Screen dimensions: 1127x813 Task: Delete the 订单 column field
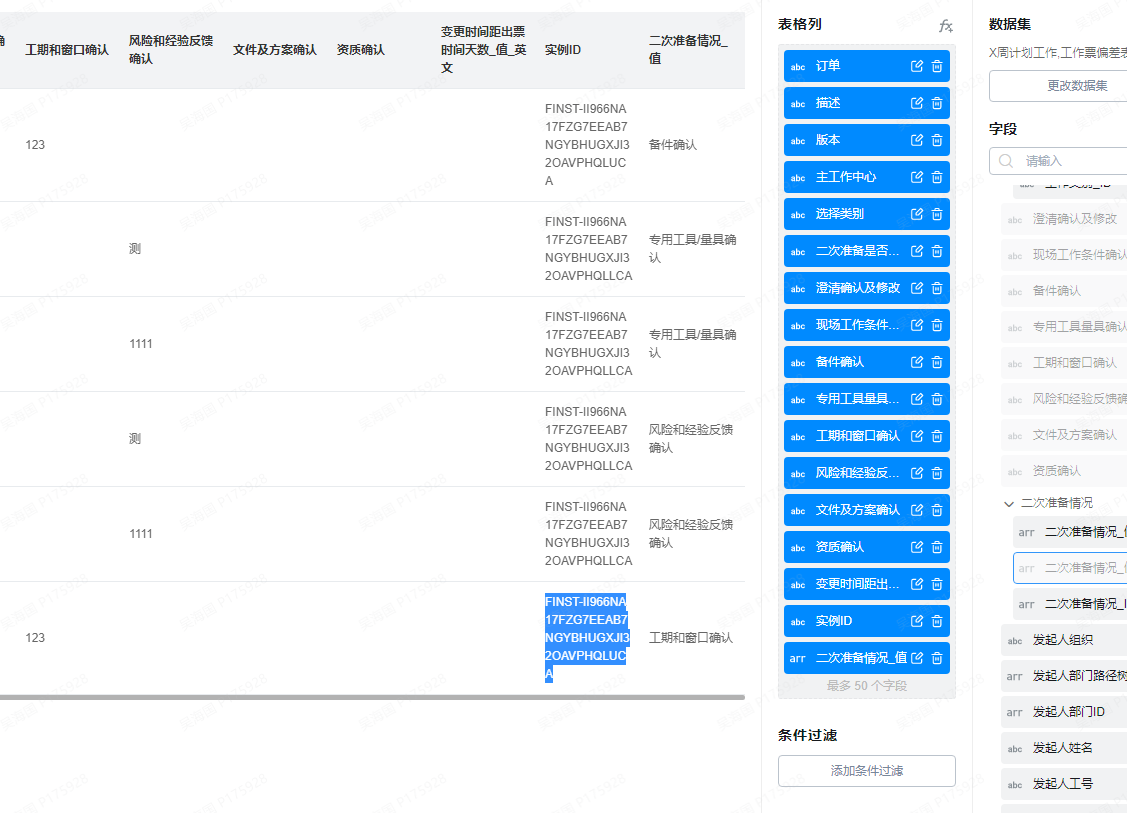937,66
